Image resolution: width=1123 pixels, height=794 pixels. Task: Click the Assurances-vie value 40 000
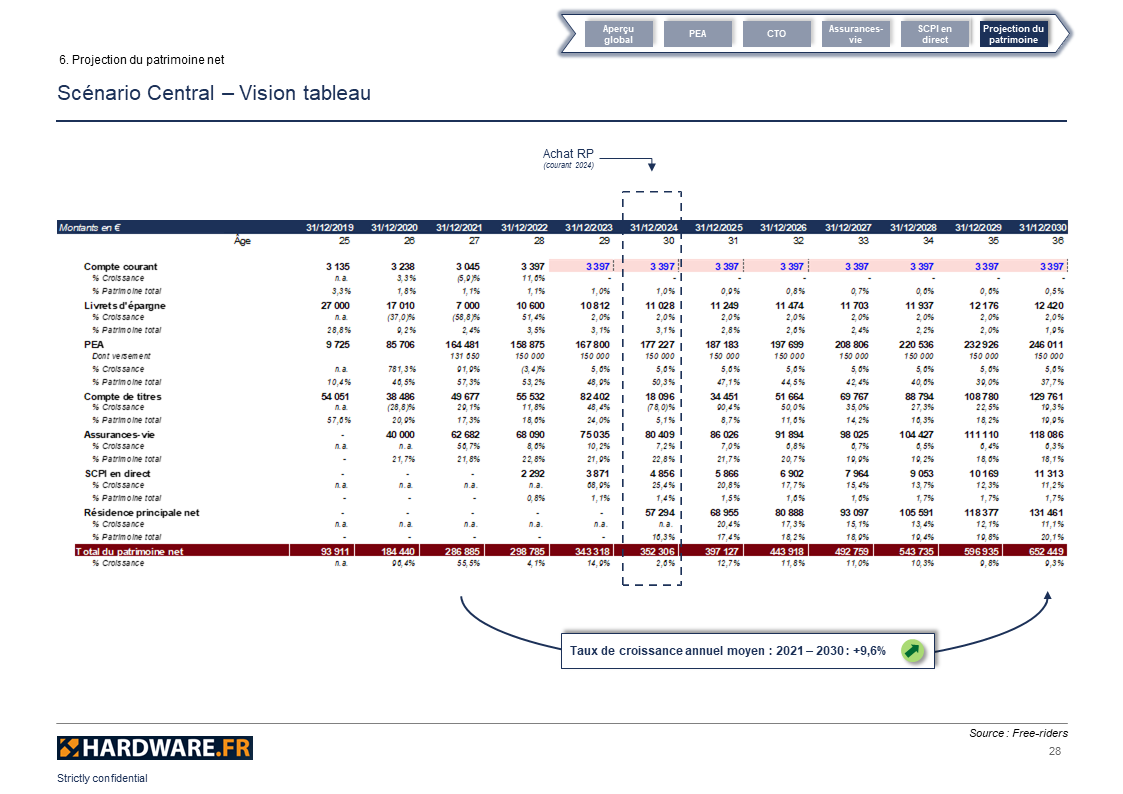click(x=400, y=435)
